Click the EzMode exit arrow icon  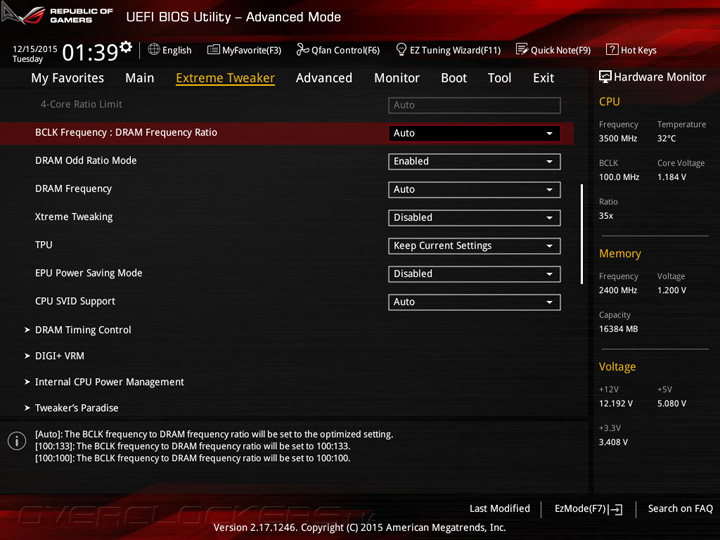point(616,509)
